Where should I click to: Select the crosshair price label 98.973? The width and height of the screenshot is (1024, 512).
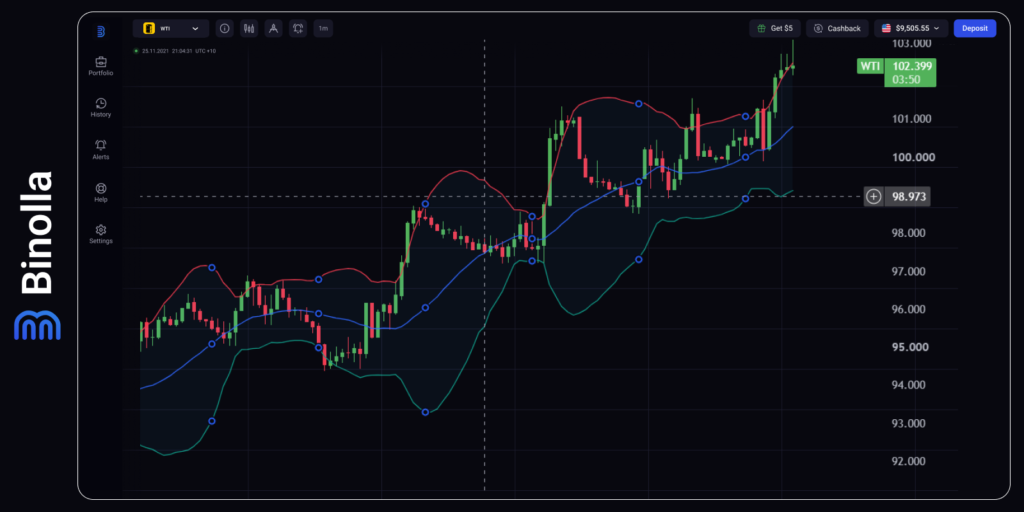coord(908,196)
